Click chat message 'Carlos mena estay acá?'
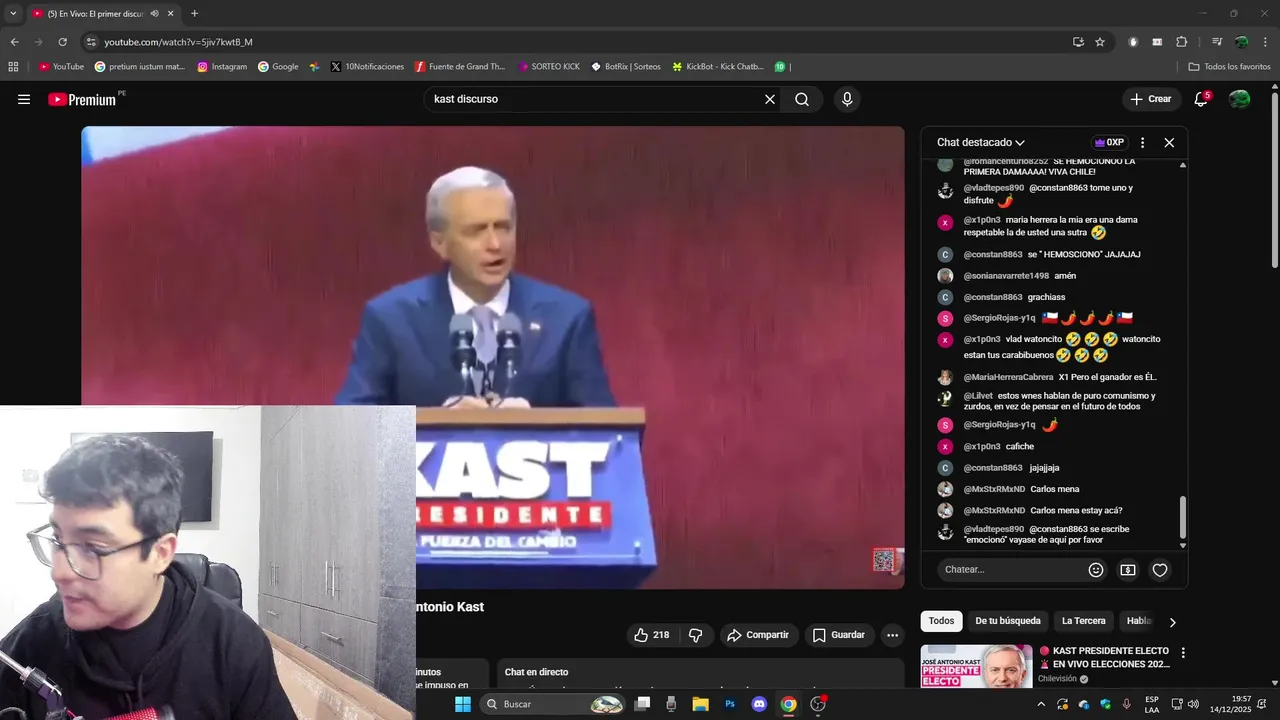Viewport: 1280px width, 720px height. point(1076,510)
